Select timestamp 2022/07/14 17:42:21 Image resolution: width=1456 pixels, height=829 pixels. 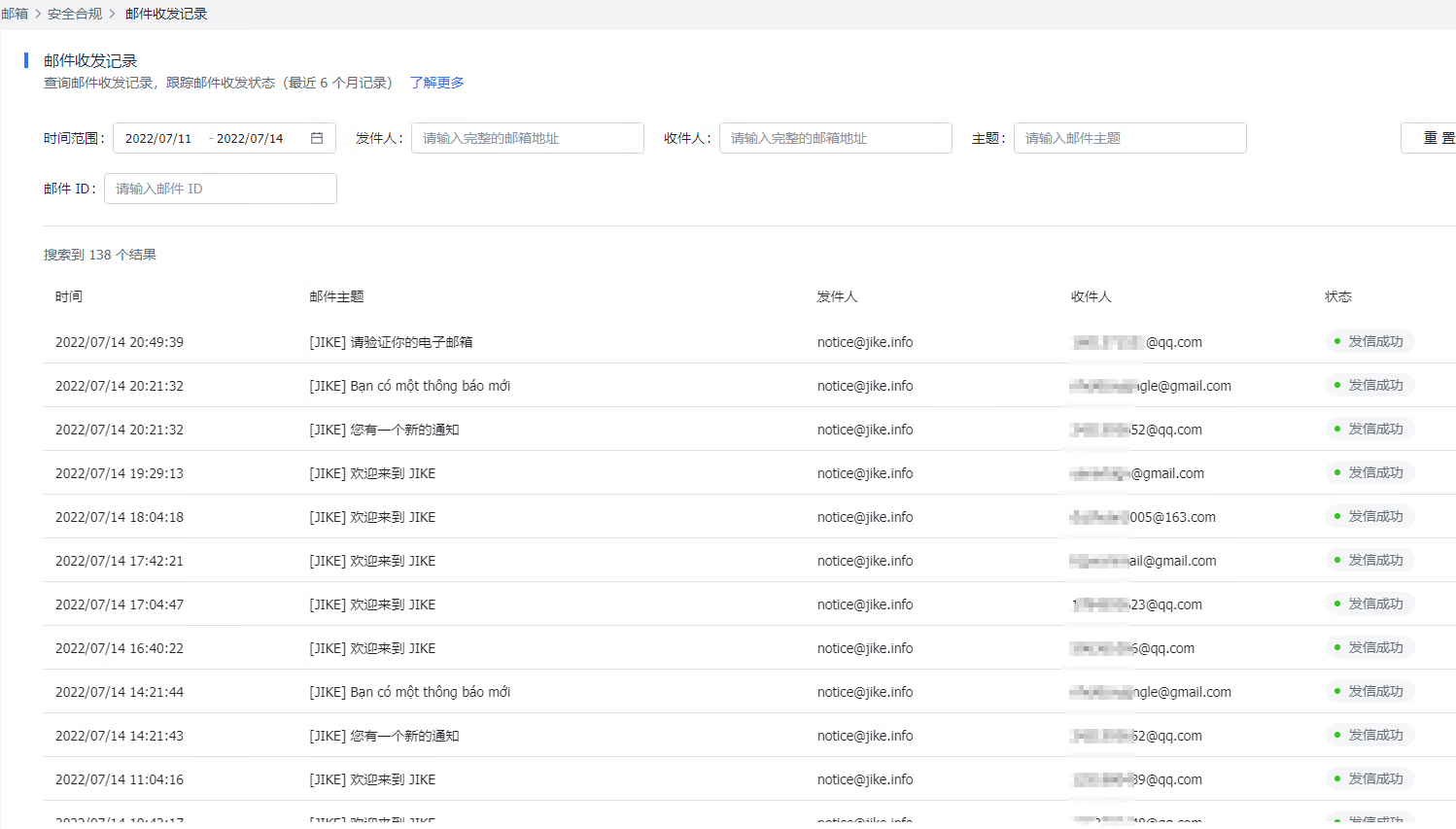[x=120, y=561]
